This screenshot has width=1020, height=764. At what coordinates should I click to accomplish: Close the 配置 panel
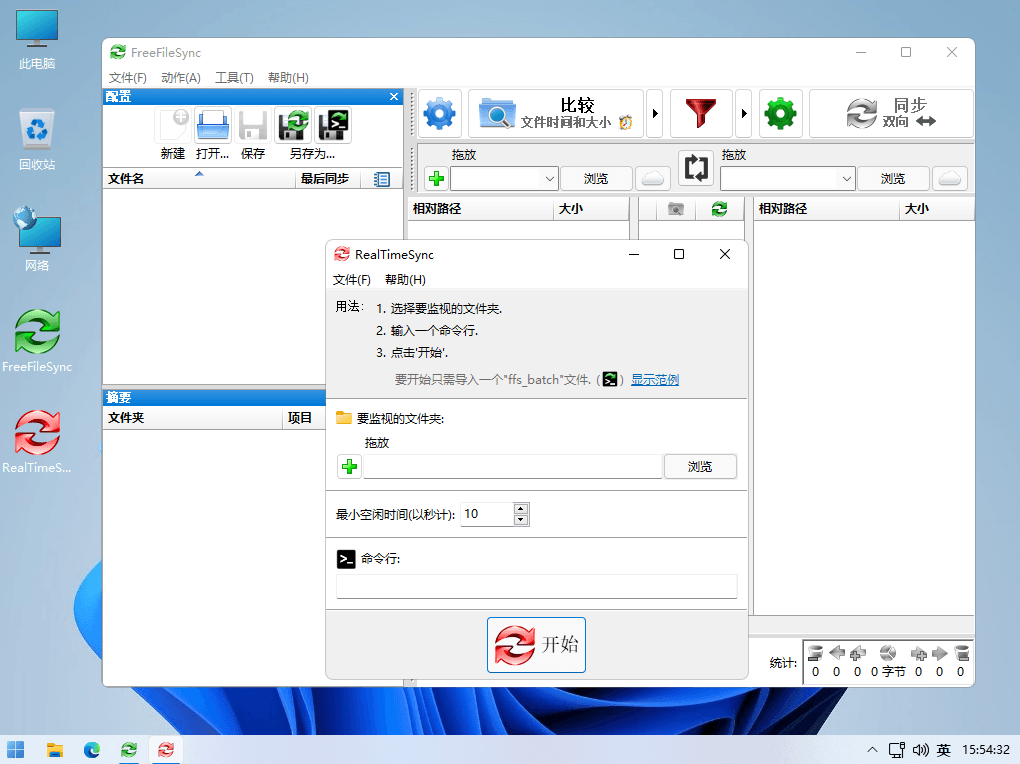[x=394, y=96]
